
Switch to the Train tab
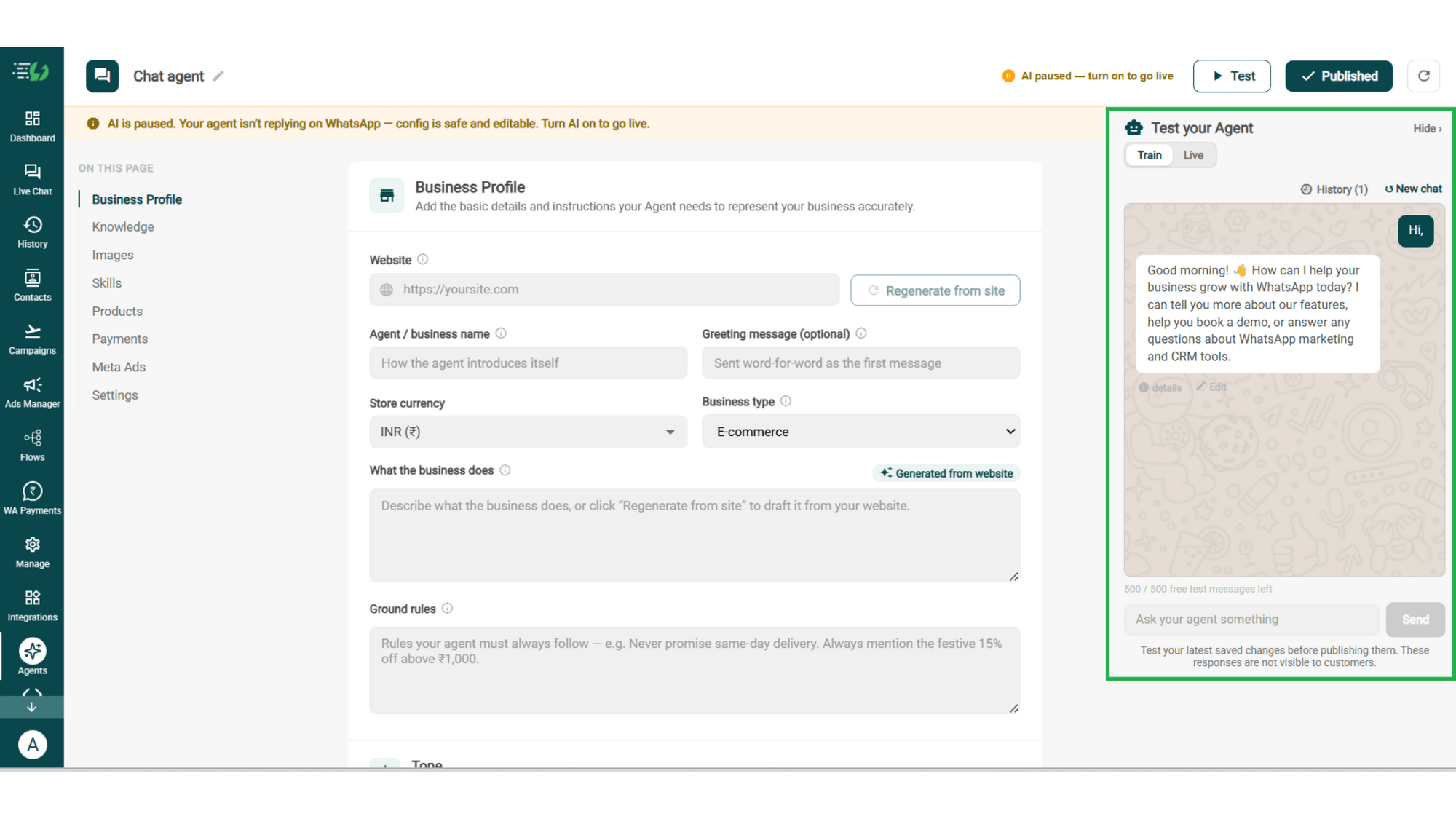pos(1149,155)
